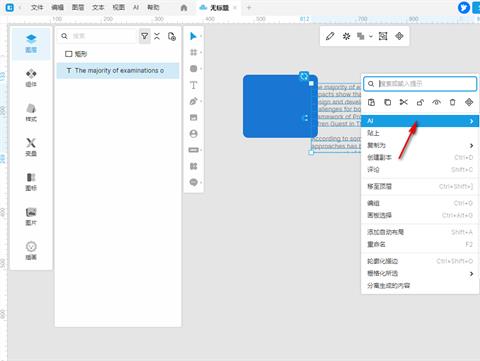The height and width of the screenshot is (361, 480).
Task: Open the 插画 illustrations sidebar panel
Action: (31, 251)
